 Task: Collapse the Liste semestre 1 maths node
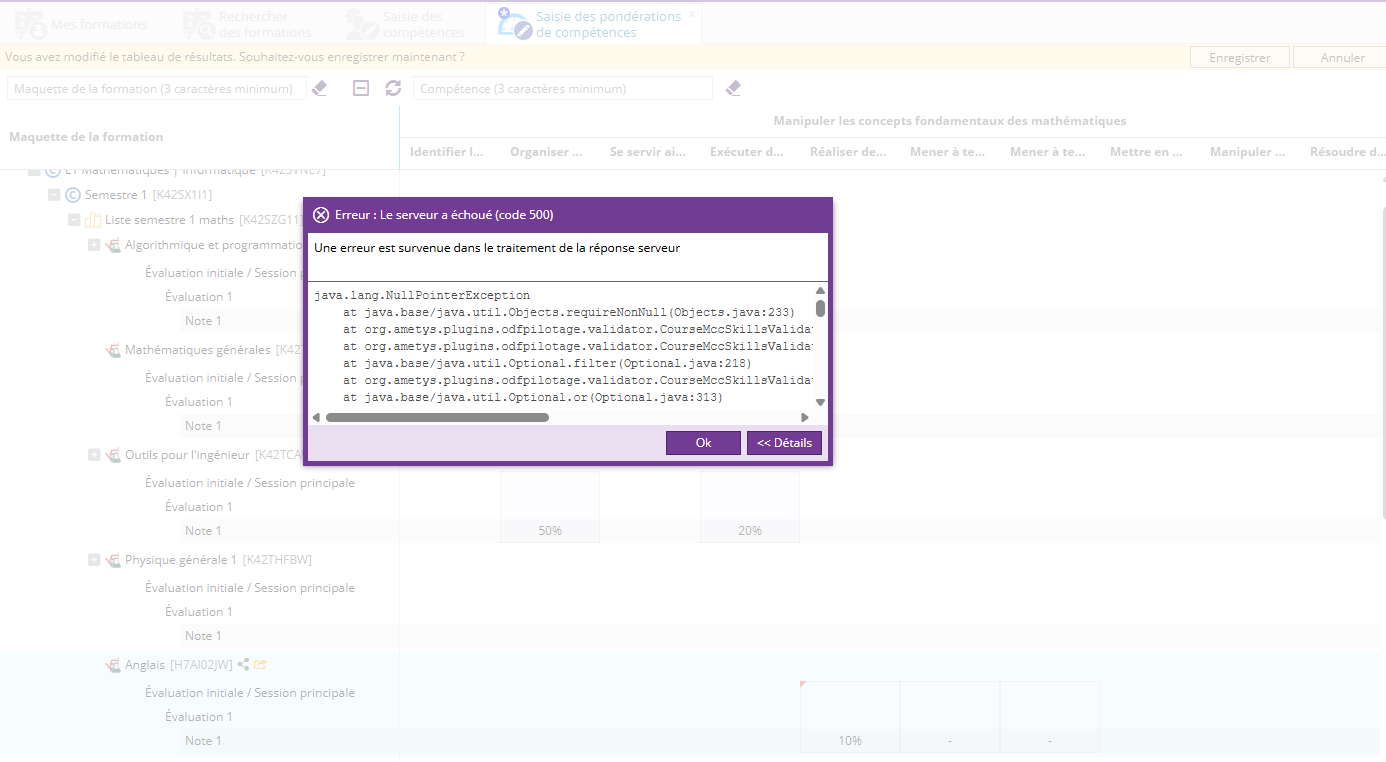pos(74,220)
